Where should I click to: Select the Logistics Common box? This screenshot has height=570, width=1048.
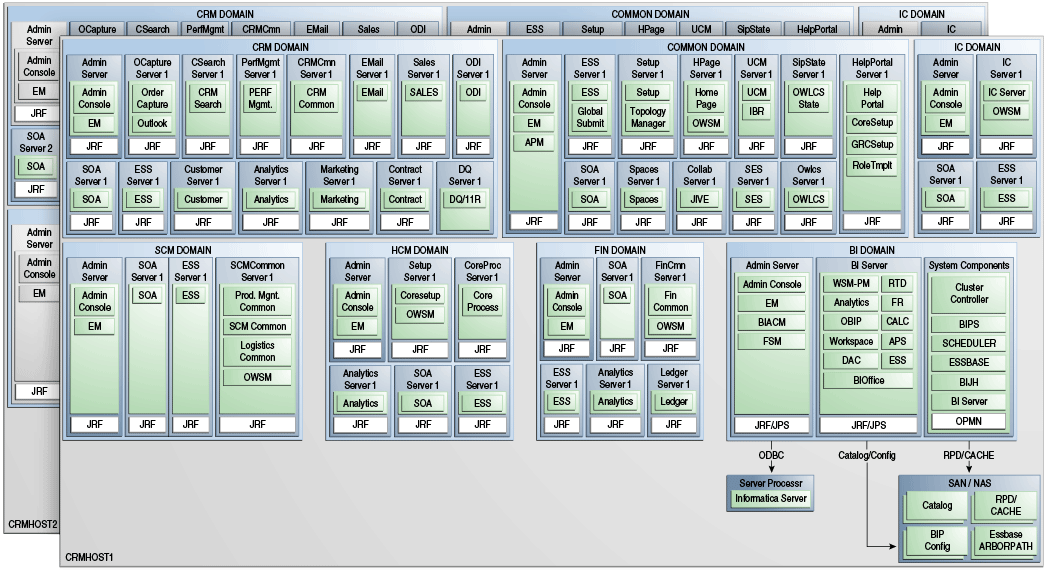coord(257,351)
